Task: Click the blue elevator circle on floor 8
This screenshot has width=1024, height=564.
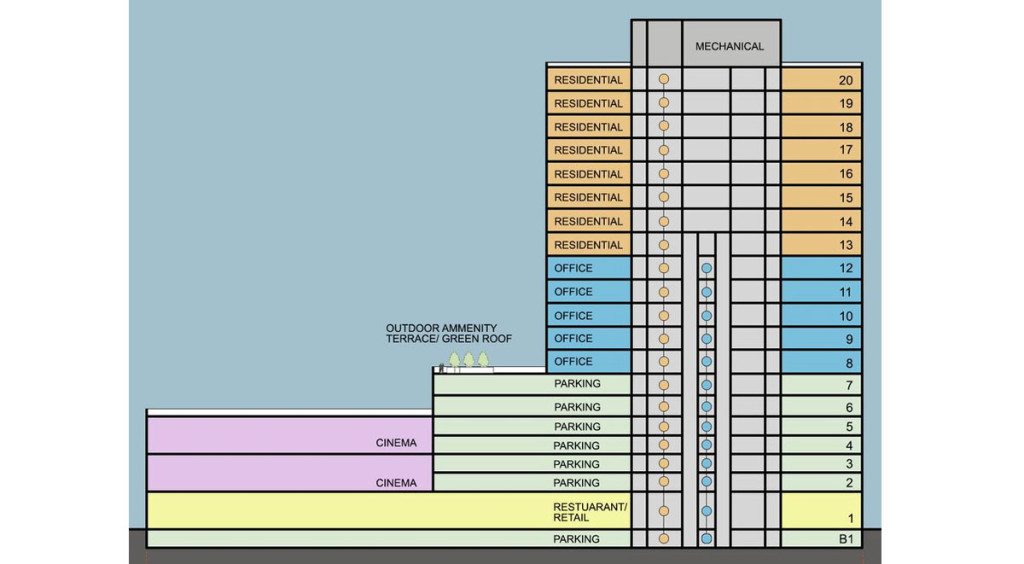Action: 706,361
